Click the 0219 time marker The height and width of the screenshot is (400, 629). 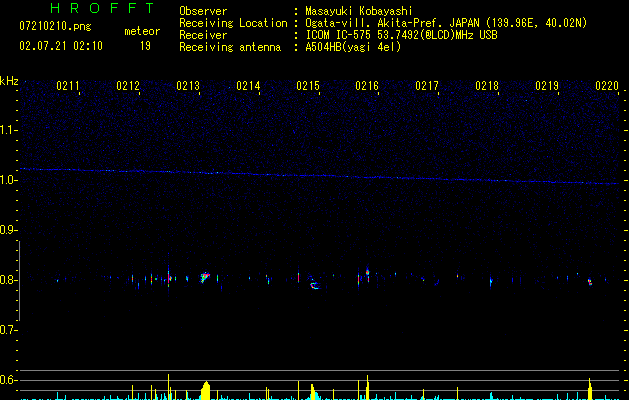547,86
